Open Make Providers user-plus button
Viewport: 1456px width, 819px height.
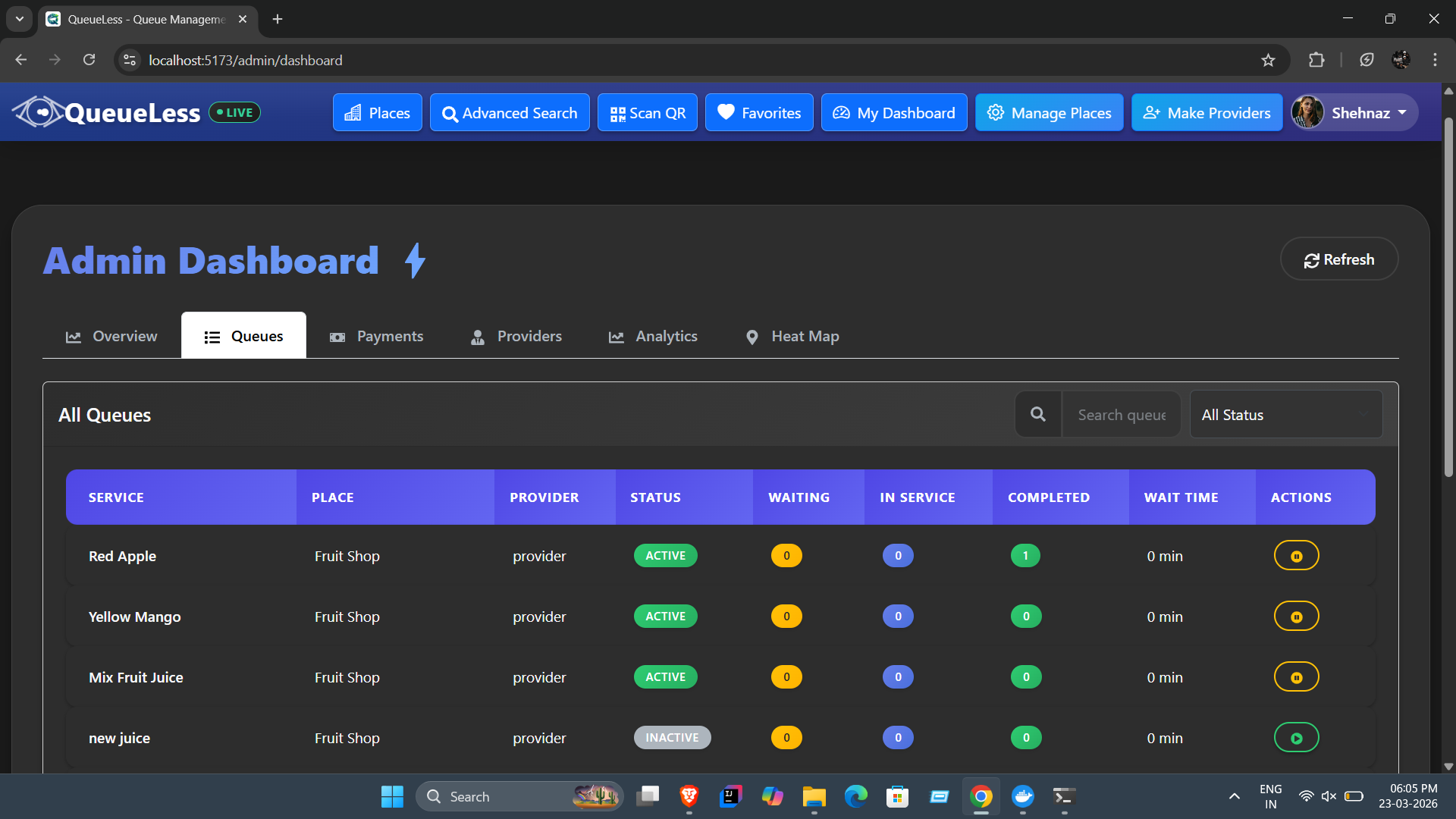click(x=1207, y=113)
